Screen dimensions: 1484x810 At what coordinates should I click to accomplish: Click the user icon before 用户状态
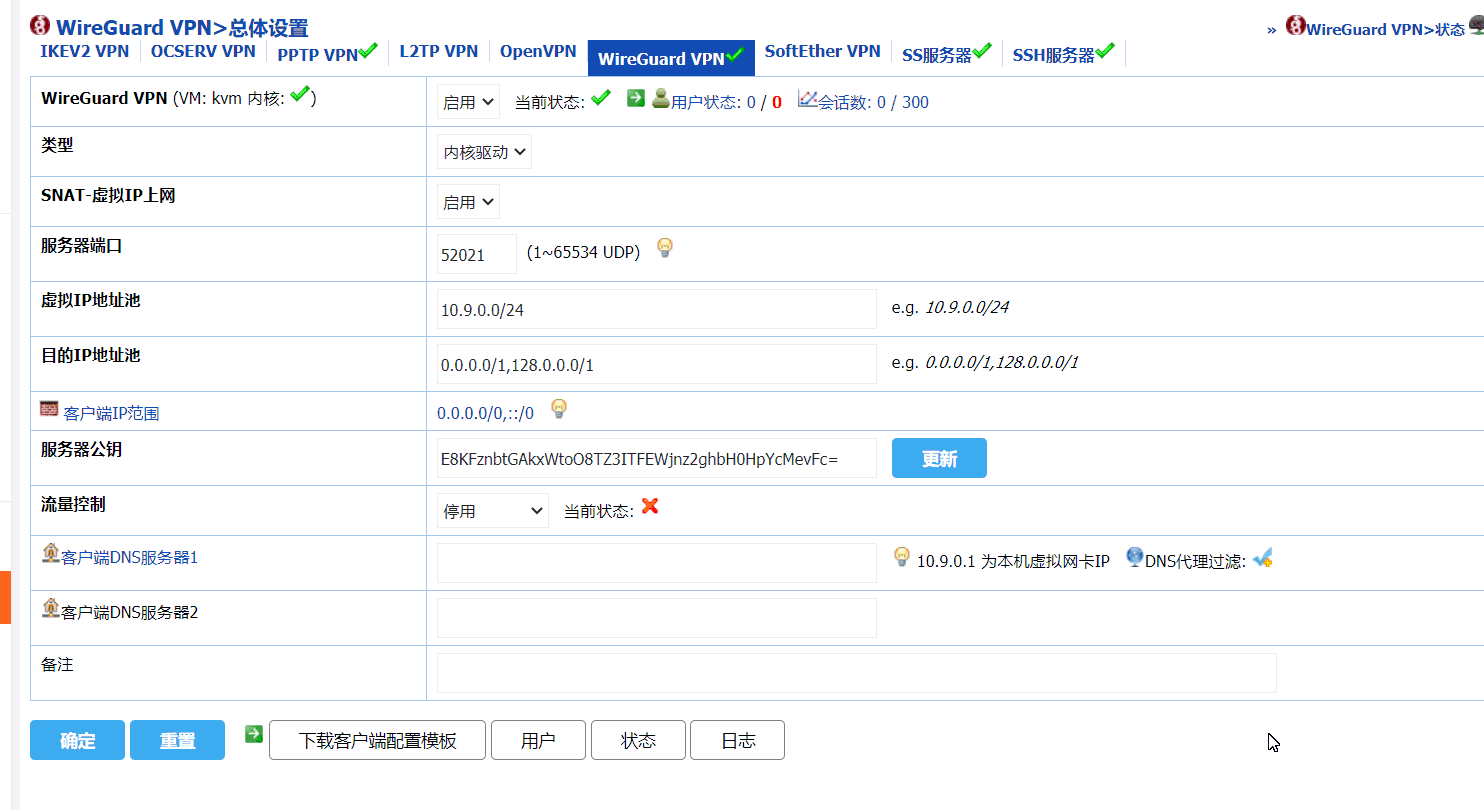pos(661,98)
